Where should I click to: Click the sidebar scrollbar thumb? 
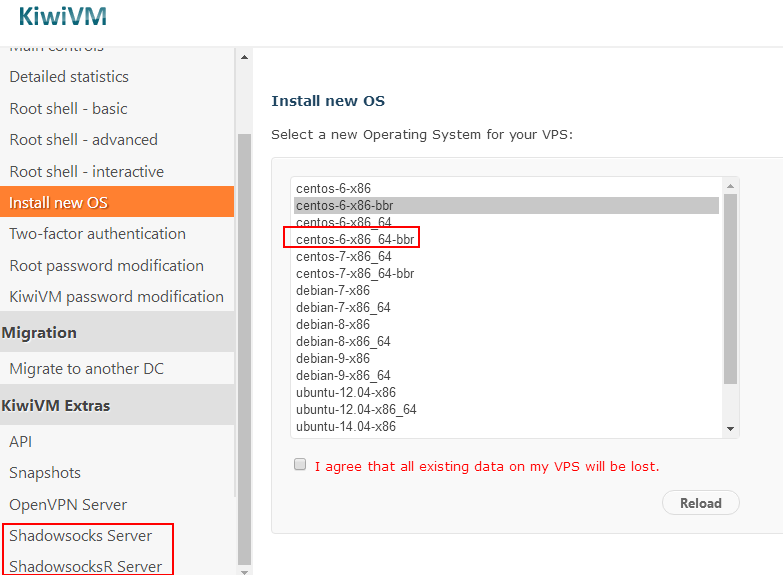[244, 349]
